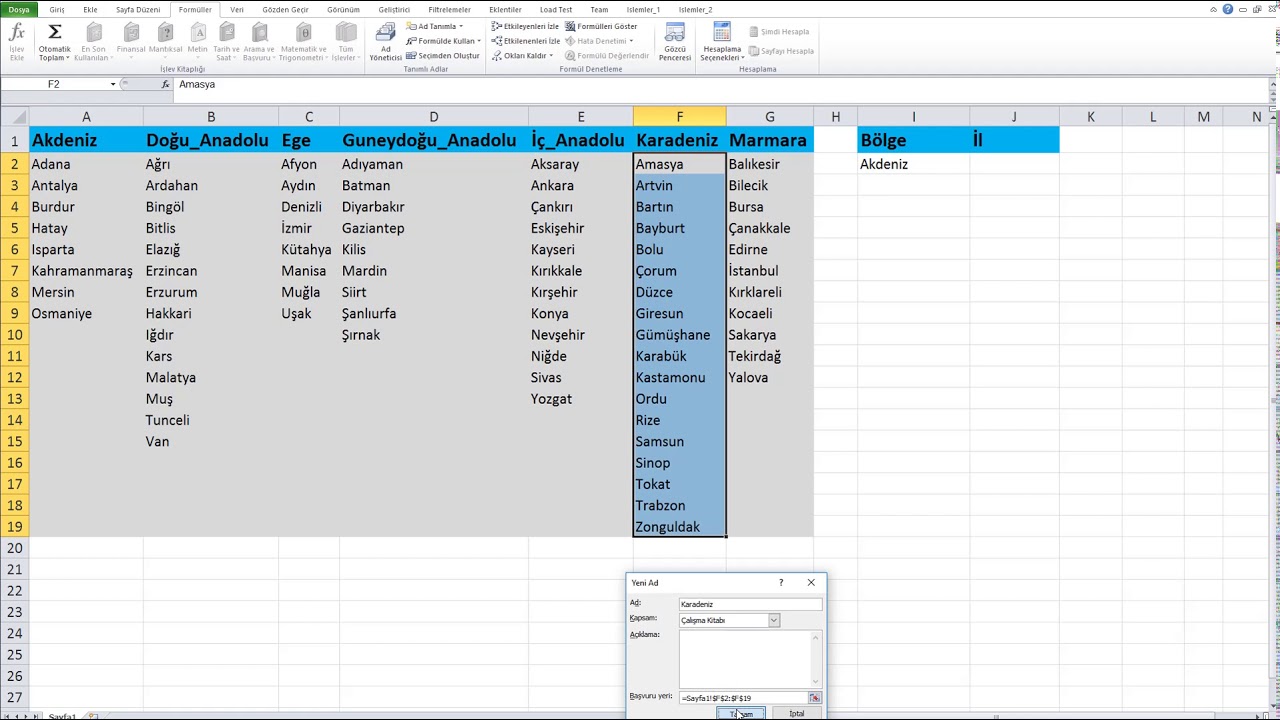Image resolution: width=1280 pixels, height=720 pixels.
Task: Open the Kapsam combo box in Yeni Ad
Action: pos(729,620)
